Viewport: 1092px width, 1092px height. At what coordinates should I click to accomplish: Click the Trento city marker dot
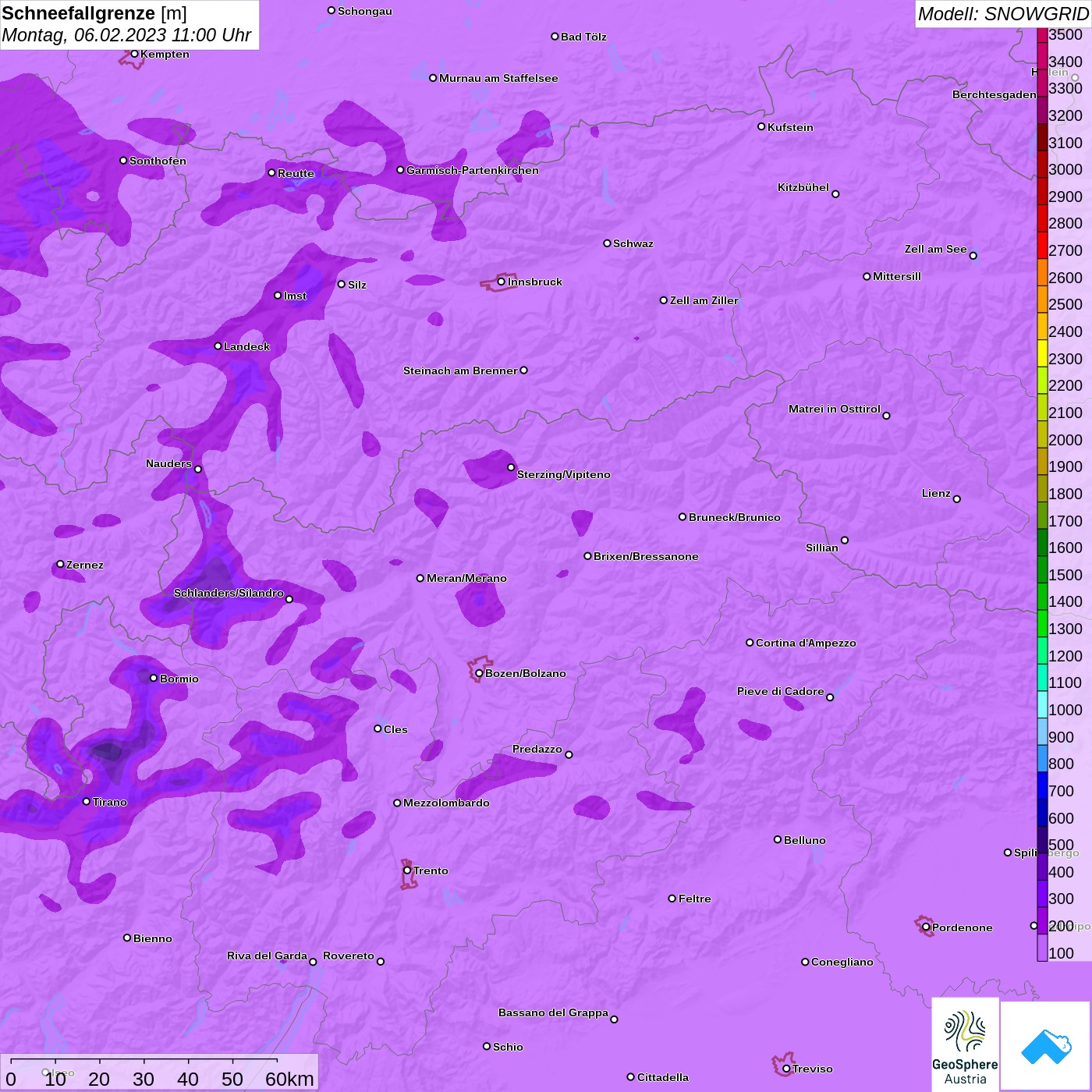coord(407,870)
